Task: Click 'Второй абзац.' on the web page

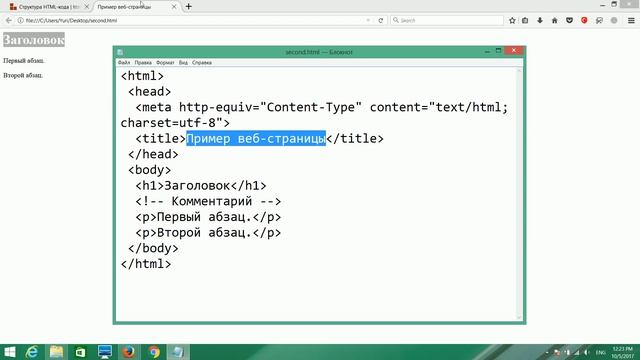Action: (x=23, y=75)
